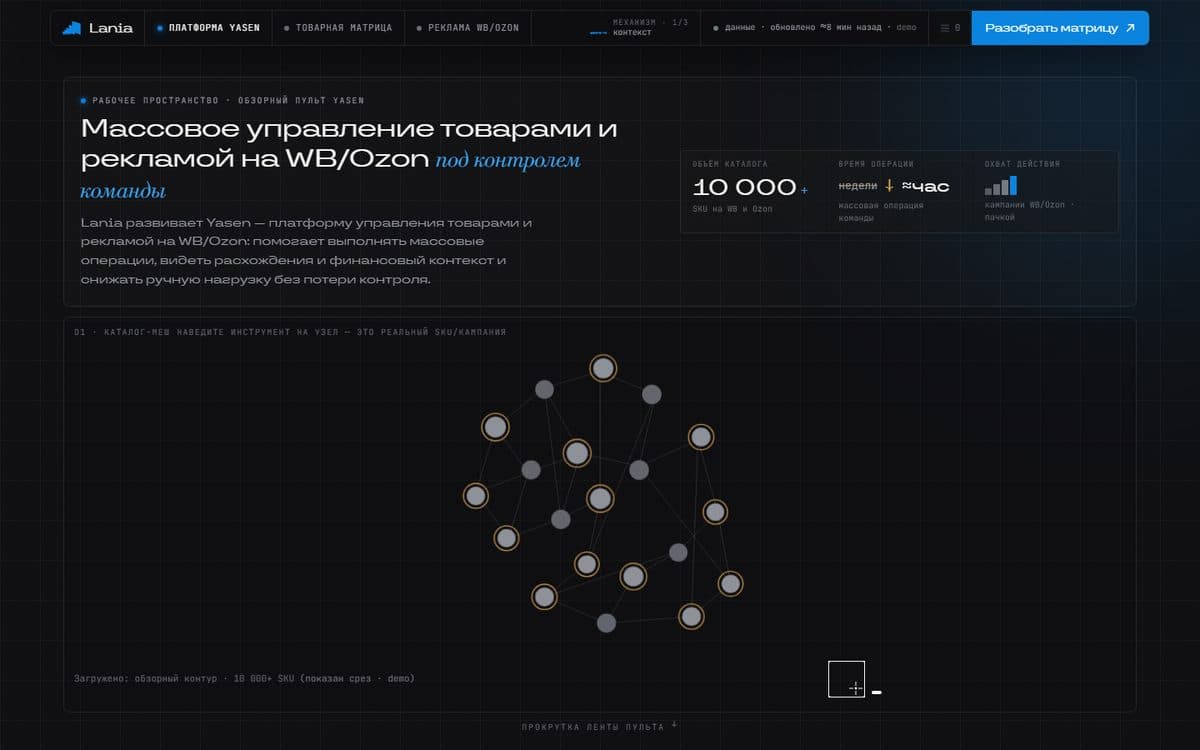1200x750 pixels.
Task: Click the signal bars icon in Охват действия
Action: [x=1000, y=186]
